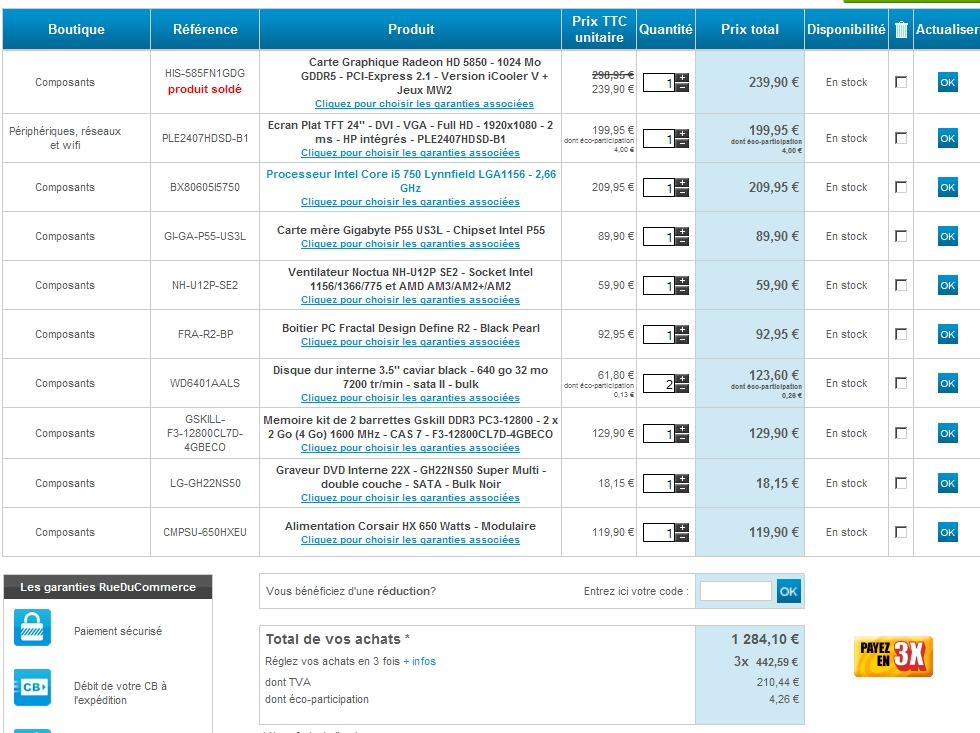Open warranty options for Gigabyte P55 motherboard
Screen dimensions: 980x733
tap(410, 244)
